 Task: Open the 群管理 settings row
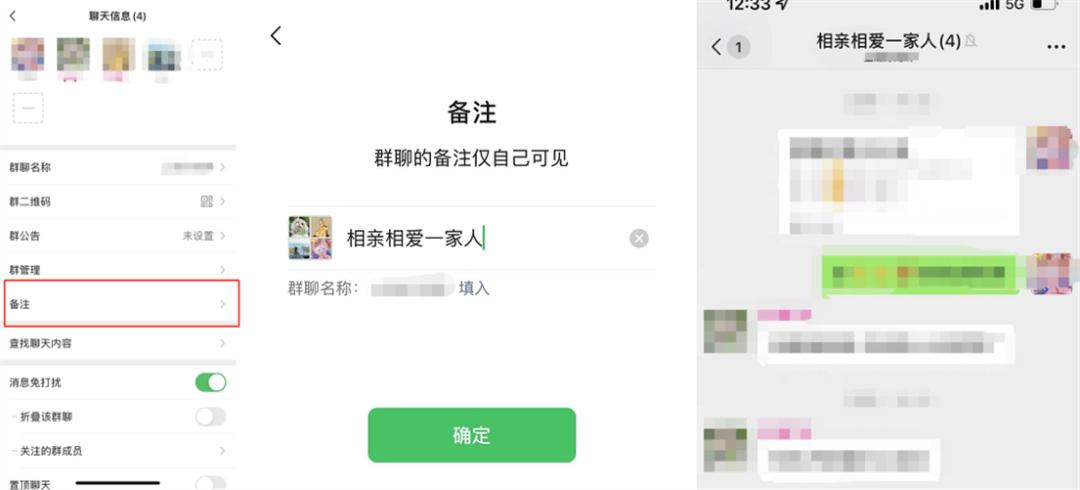(118, 269)
